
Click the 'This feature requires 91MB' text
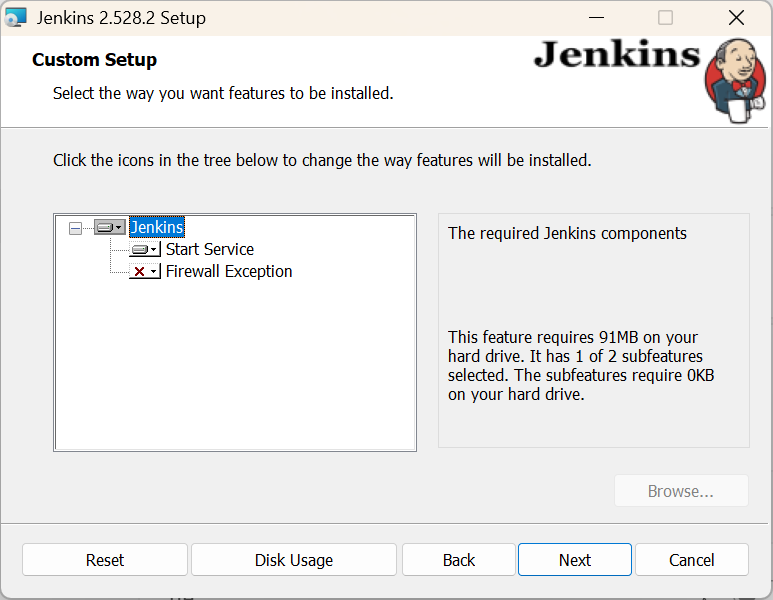(x=581, y=366)
